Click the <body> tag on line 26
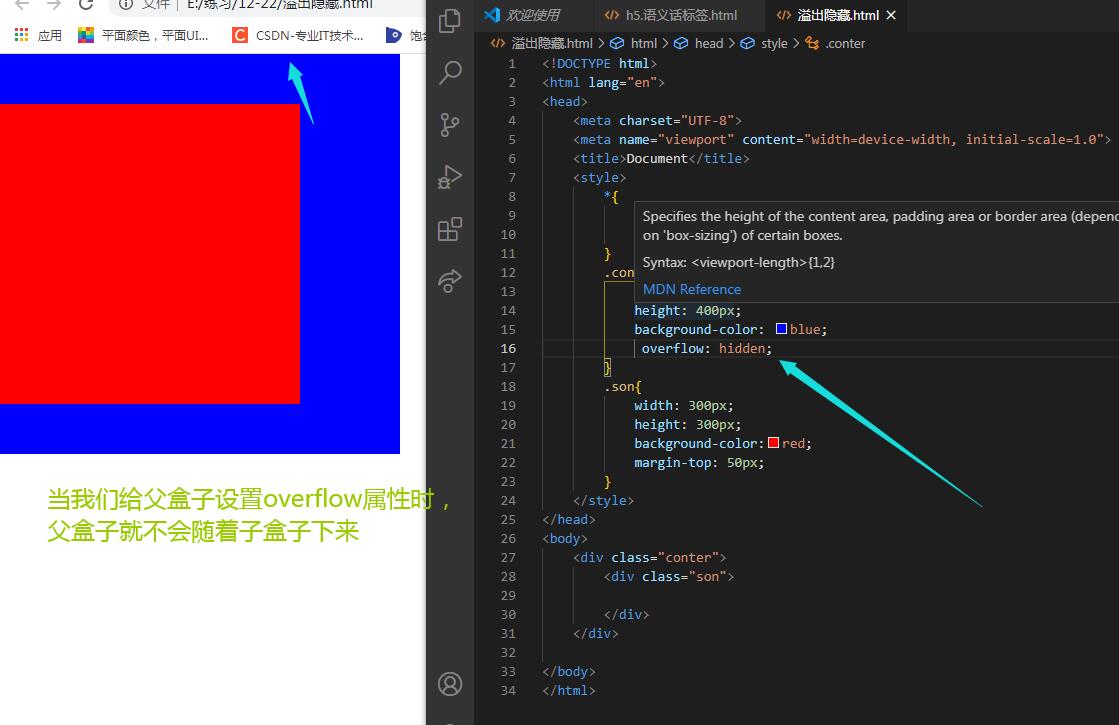1119x725 pixels. pos(564,538)
